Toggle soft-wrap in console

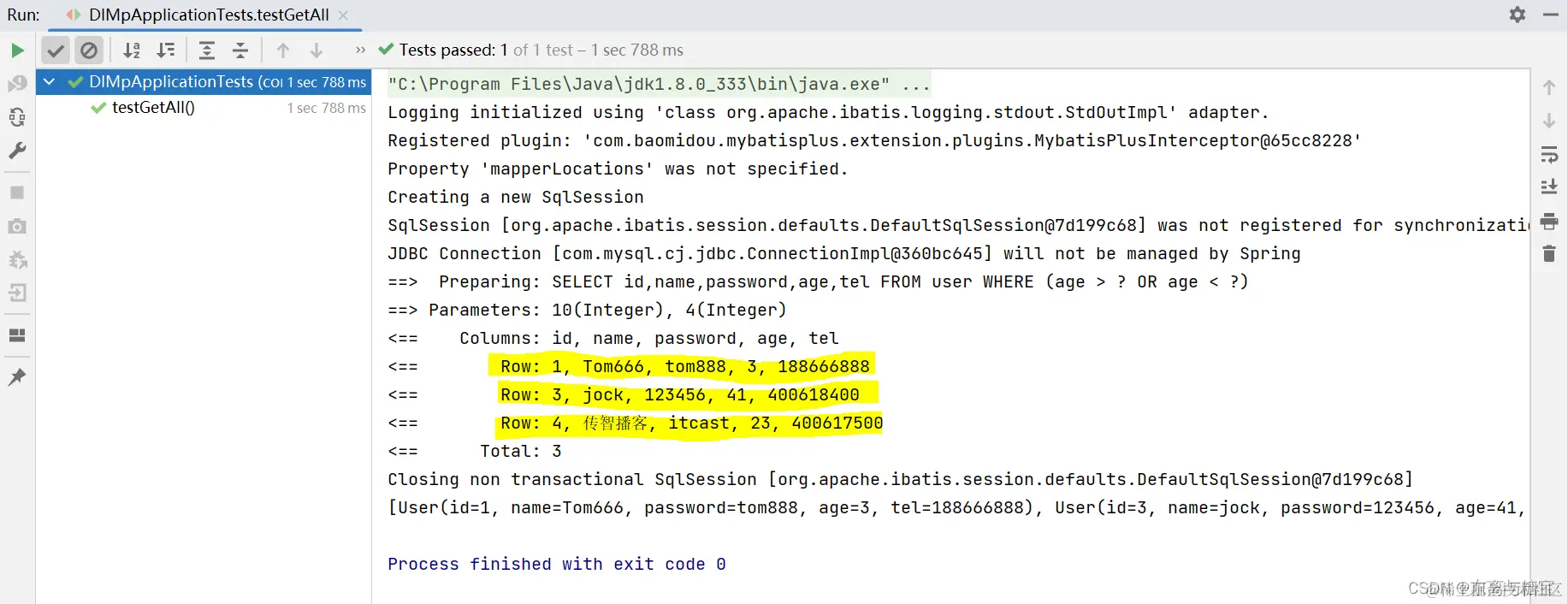1549,155
